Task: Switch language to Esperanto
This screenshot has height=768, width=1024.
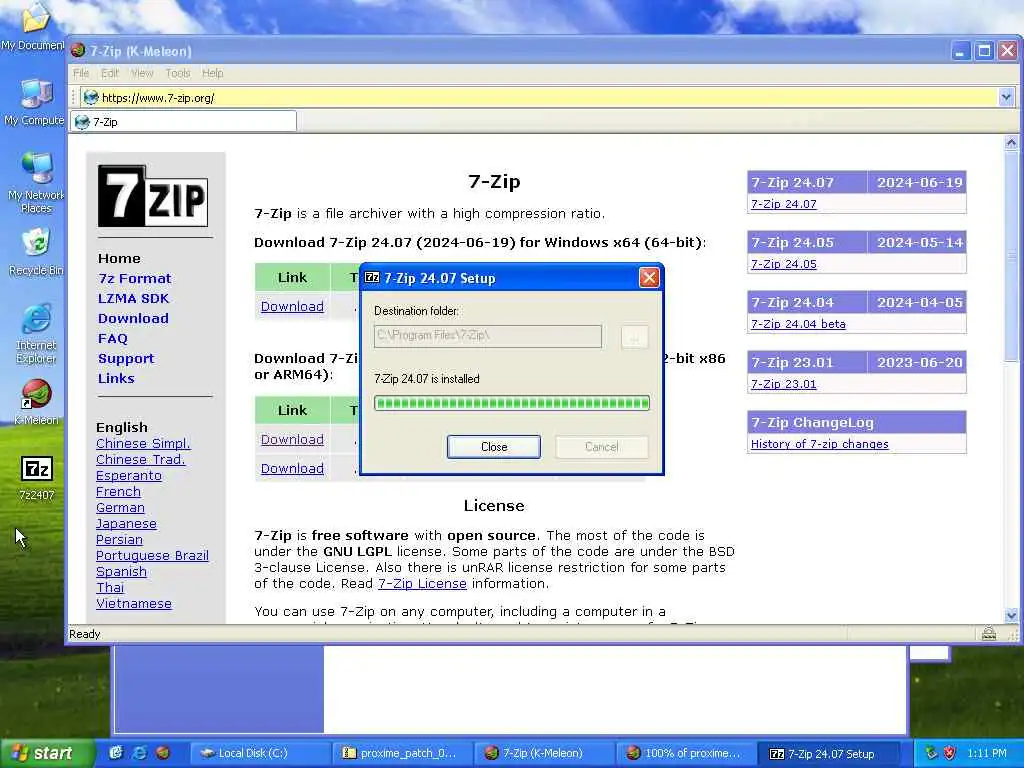Action: click(x=129, y=475)
